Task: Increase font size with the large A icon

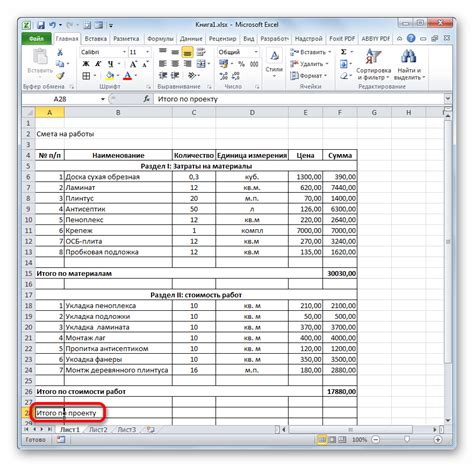Action: [133, 64]
